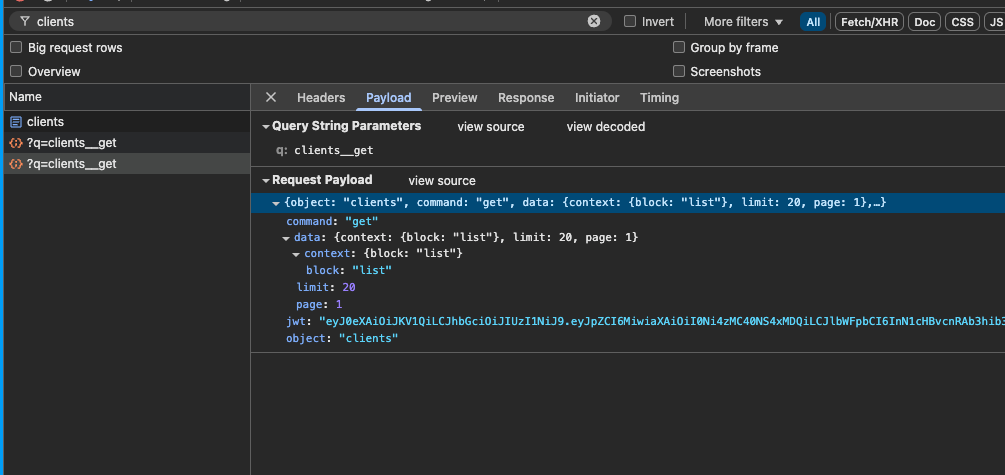
Task: Select the clients document request
Action: tap(45, 122)
